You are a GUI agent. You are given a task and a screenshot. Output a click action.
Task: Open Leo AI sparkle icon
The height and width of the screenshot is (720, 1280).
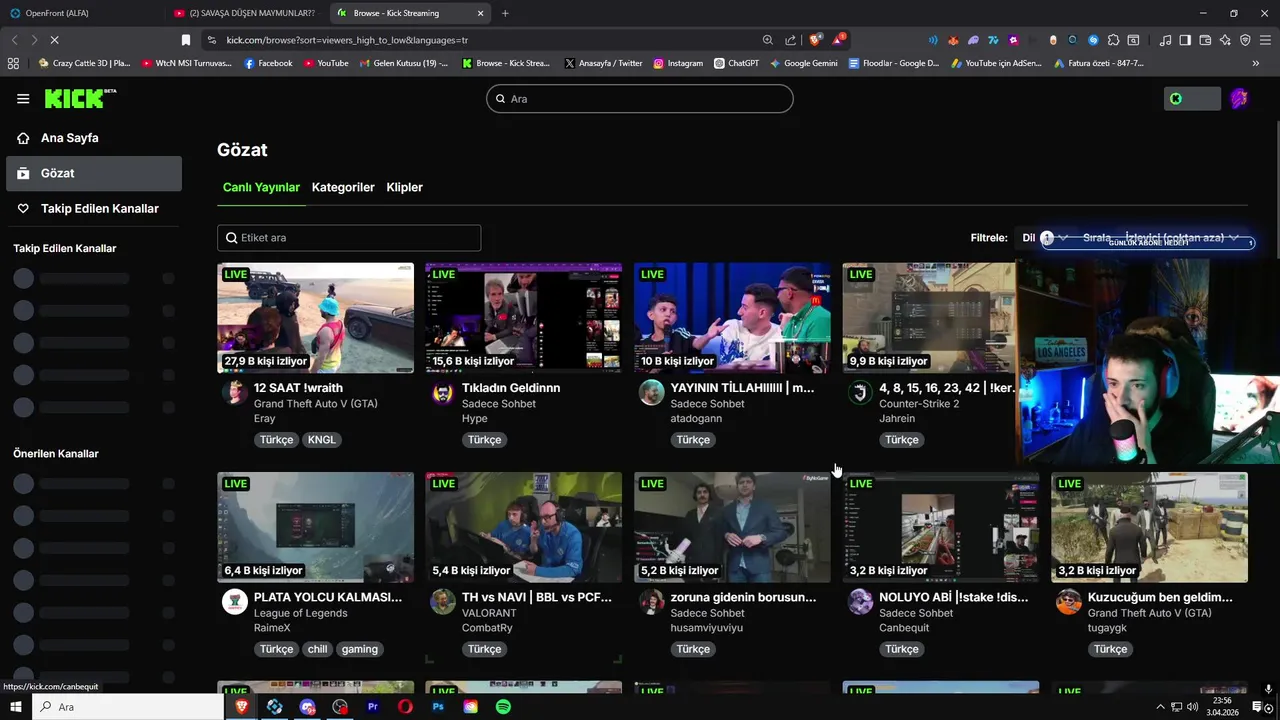pyautogui.click(x=1225, y=40)
